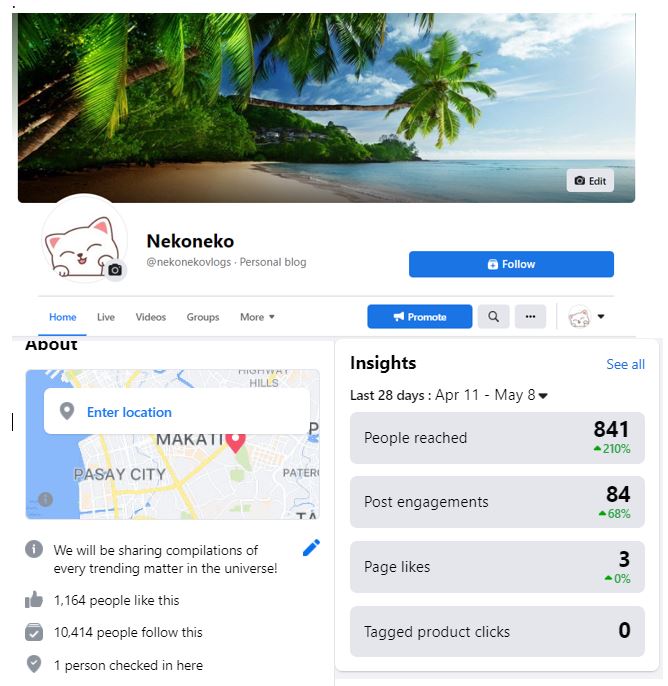Open the profile switcher dropdown arrow
The width and height of the screenshot is (668, 686).
(601, 316)
